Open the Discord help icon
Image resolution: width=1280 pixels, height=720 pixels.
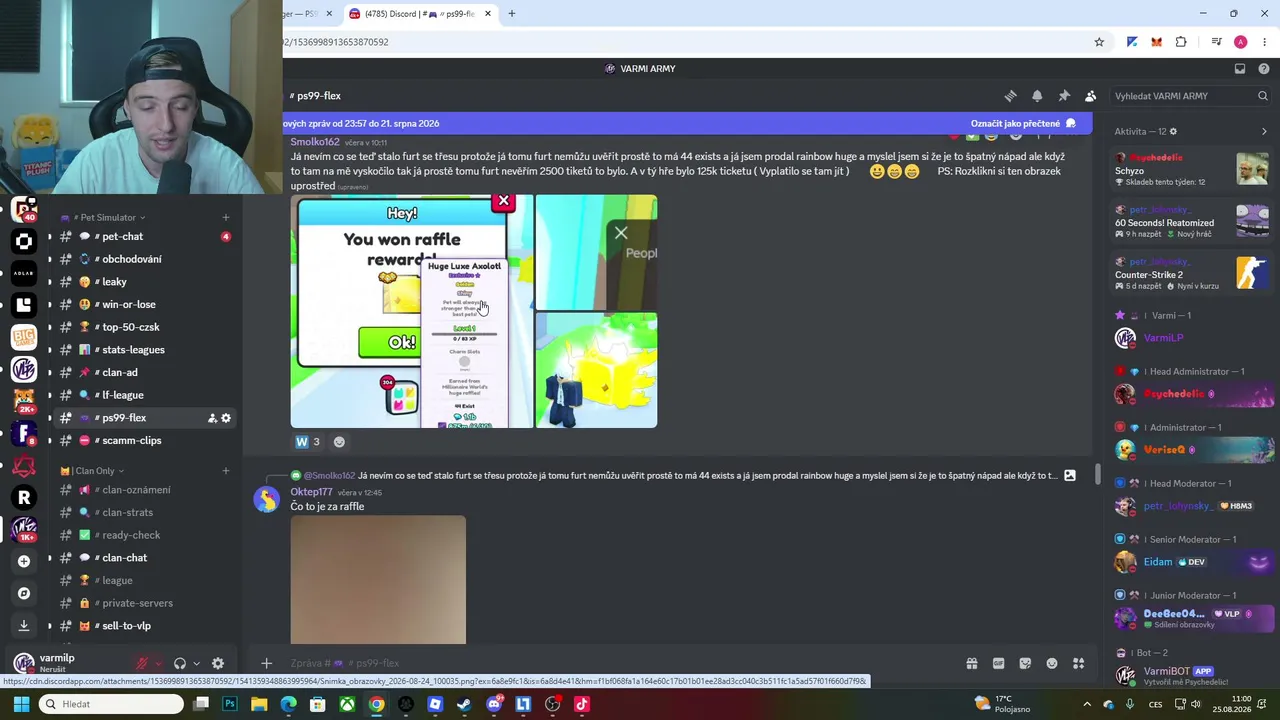pyautogui.click(x=1264, y=69)
